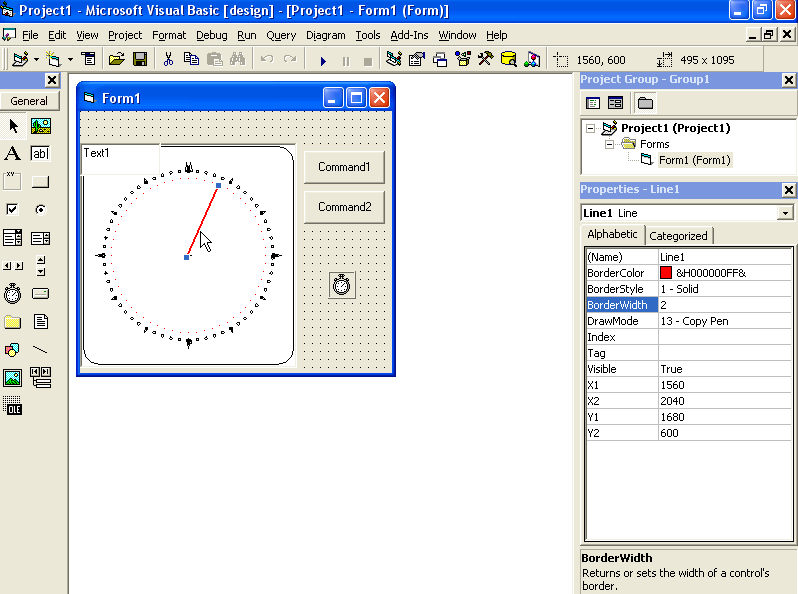The width and height of the screenshot is (798, 594).
Task: Select the OptionButton control tool
Action: pyautogui.click(x=41, y=209)
